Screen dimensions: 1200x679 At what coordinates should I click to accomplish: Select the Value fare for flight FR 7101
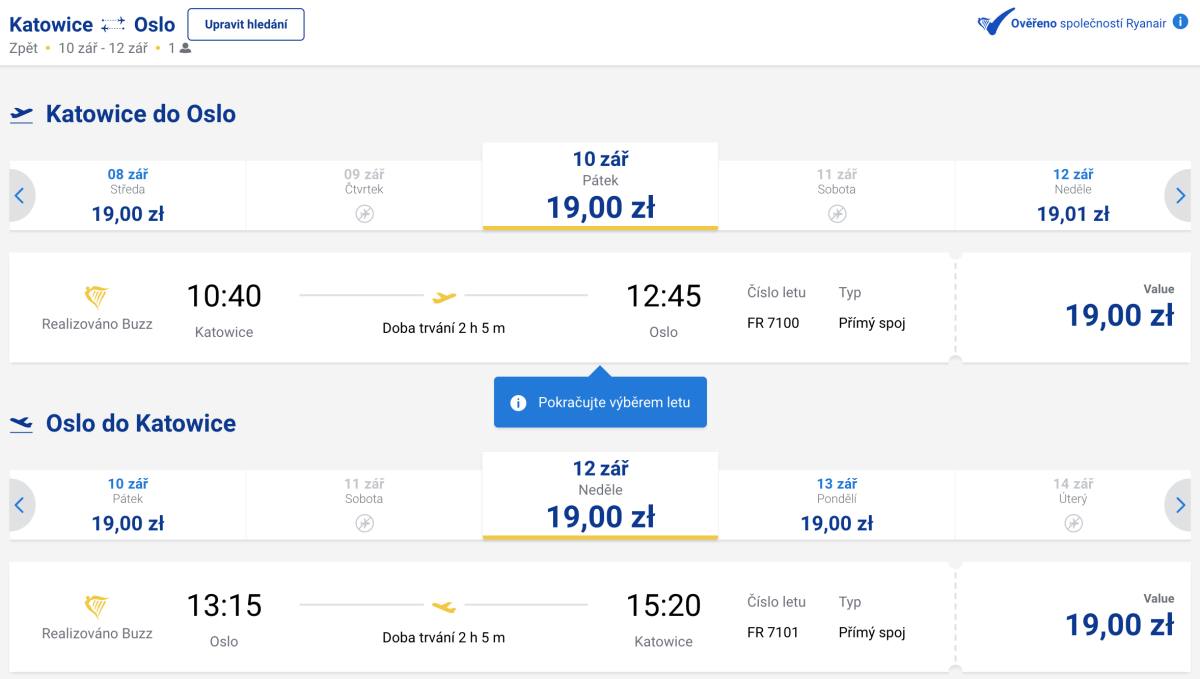pos(1118,617)
